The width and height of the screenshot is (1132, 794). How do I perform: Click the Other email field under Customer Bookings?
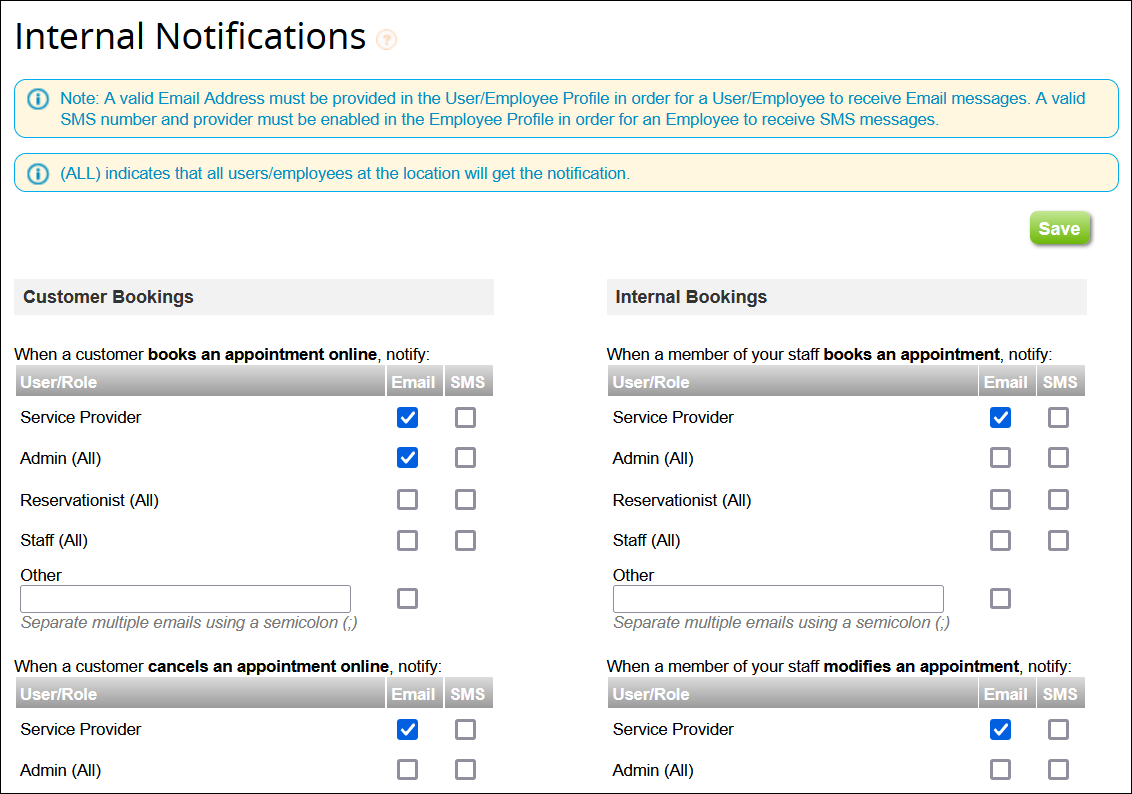185,598
